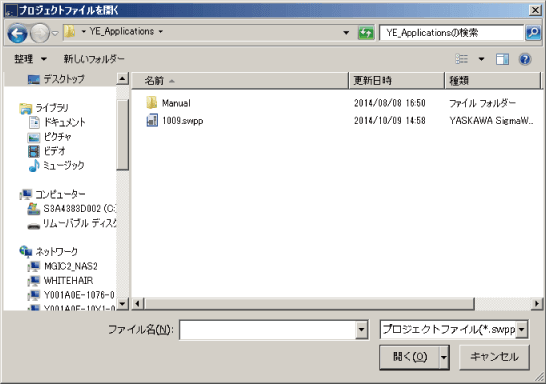Click the ファイル名(N) text field
This screenshot has width=546, height=384.
pyautogui.click(x=267, y=329)
